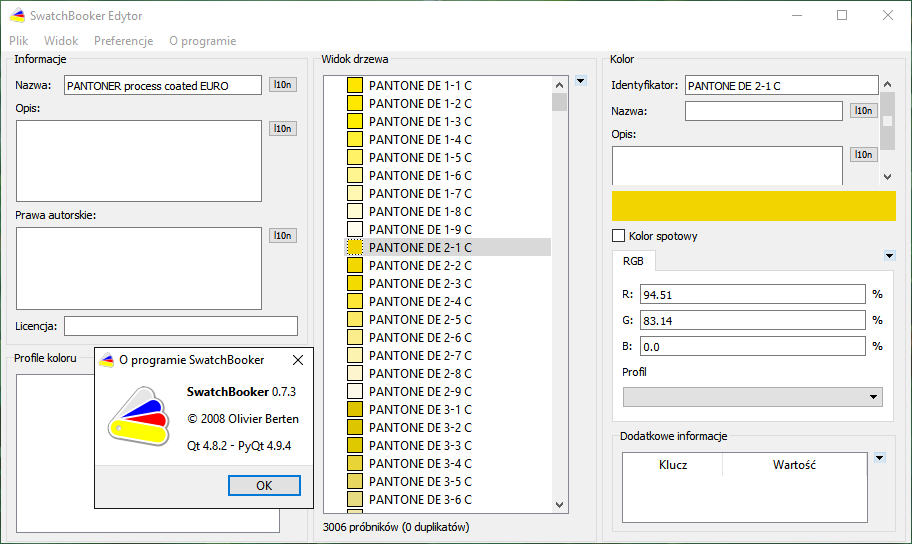Select PANTONE DE 2-7 C in tree

click(x=420, y=355)
